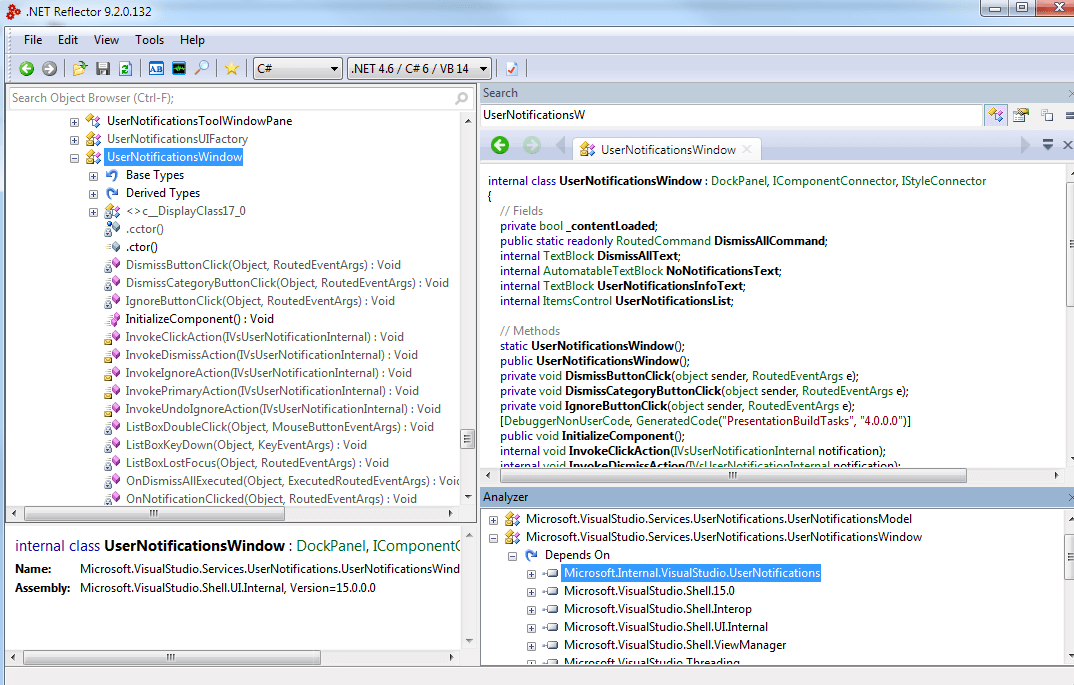Expand the Derived Types node
1074x685 pixels.
pyautogui.click(x=93, y=194)
